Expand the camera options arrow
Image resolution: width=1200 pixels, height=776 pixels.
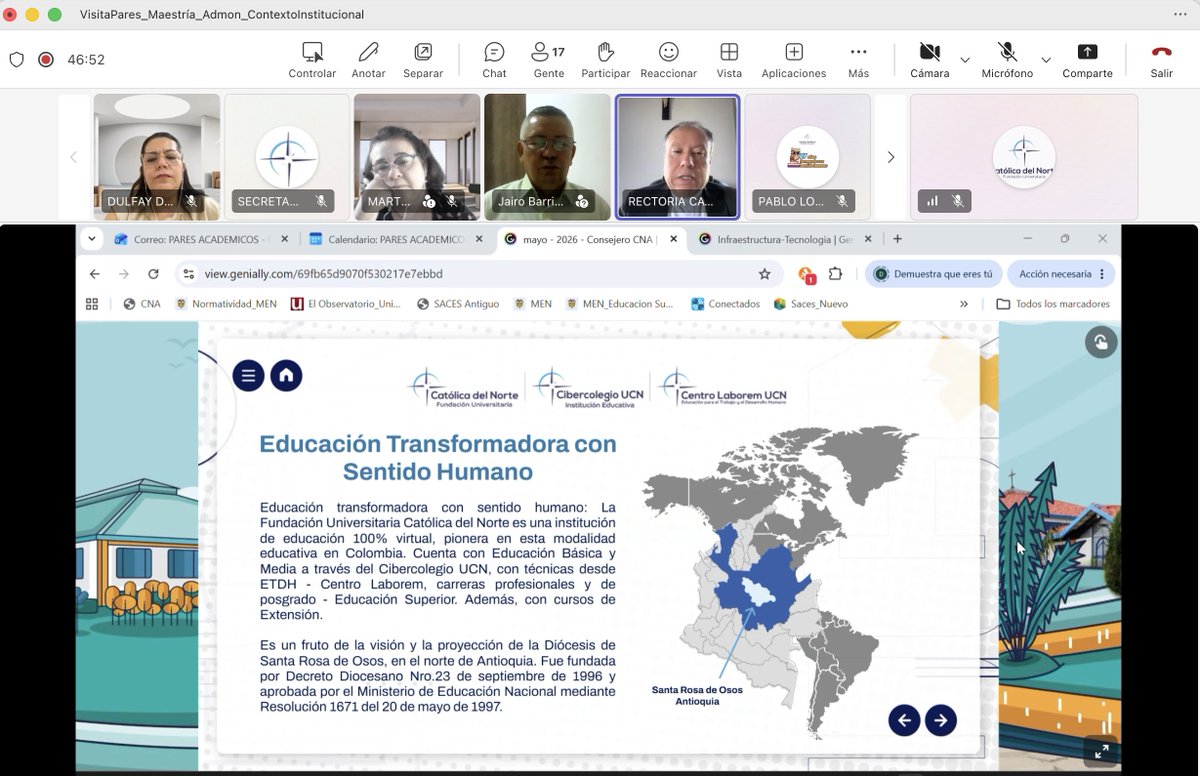coord(965,60)
